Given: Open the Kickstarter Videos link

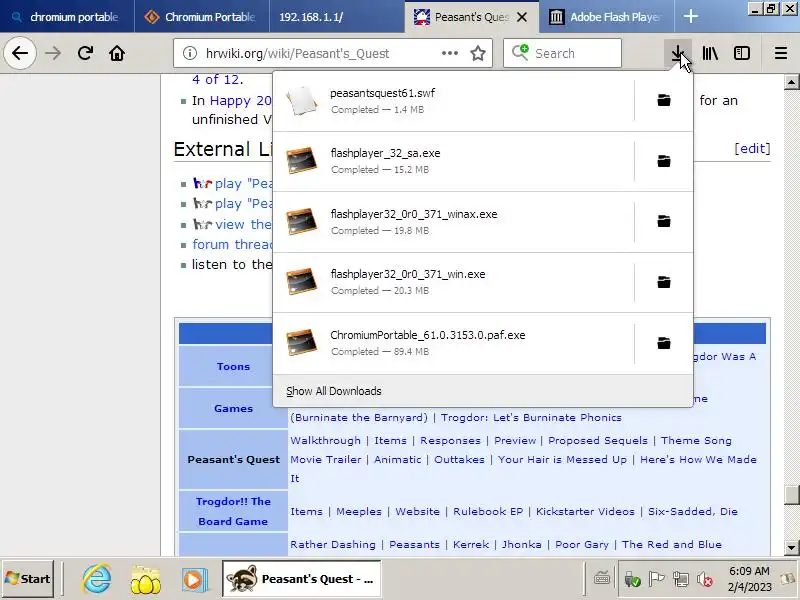Looking at the screenshot, I should tap(585, 511).
